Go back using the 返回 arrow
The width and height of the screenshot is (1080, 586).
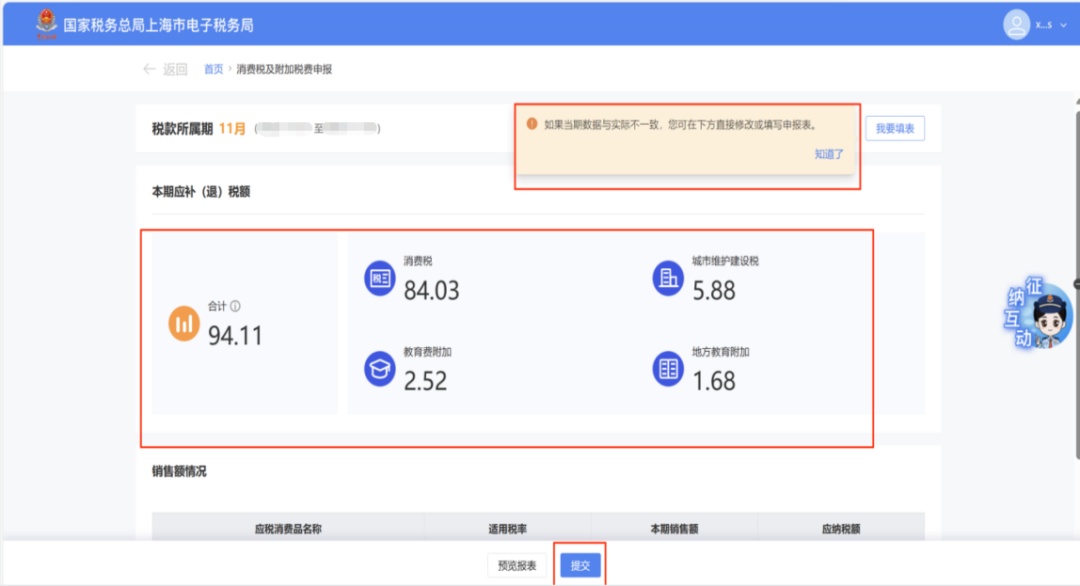(165, 69)
